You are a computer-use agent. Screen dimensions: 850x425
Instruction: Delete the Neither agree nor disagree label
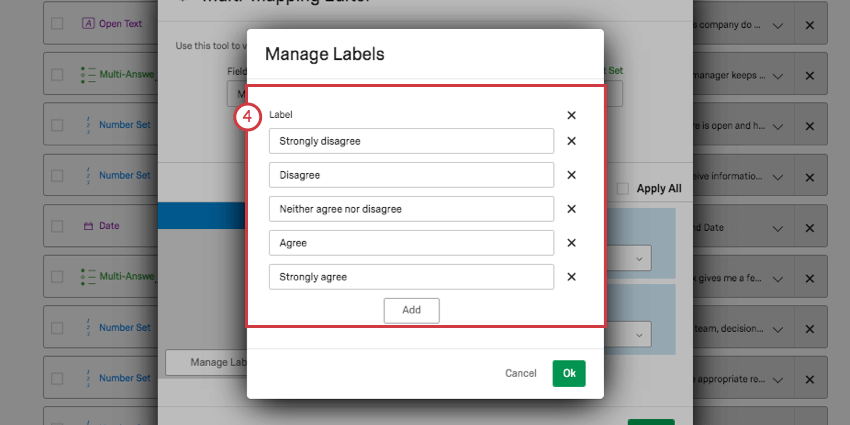(x=571, y=209)
